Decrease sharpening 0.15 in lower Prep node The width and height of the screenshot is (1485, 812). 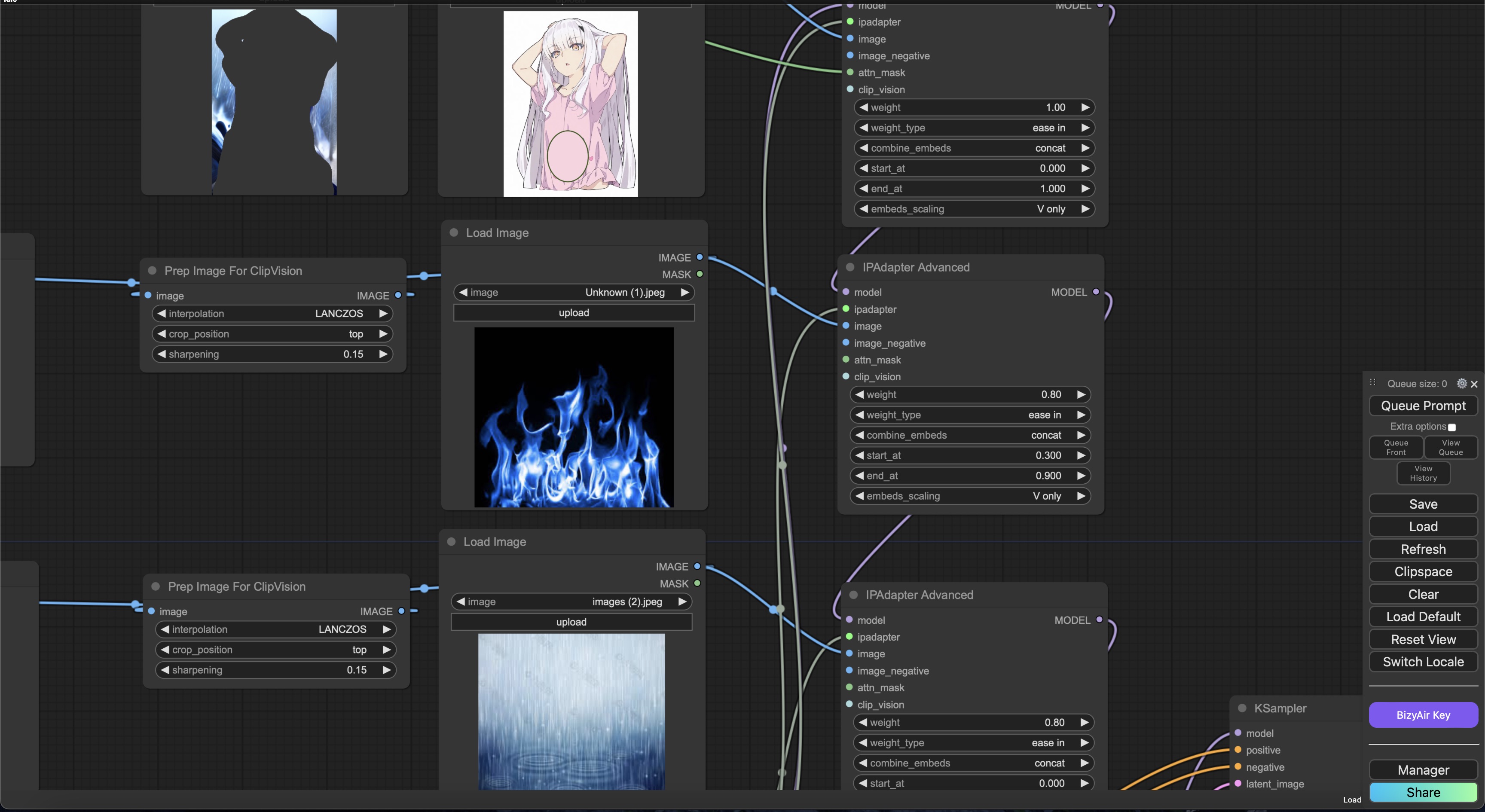pyautogui.click(x=165, y=670)
